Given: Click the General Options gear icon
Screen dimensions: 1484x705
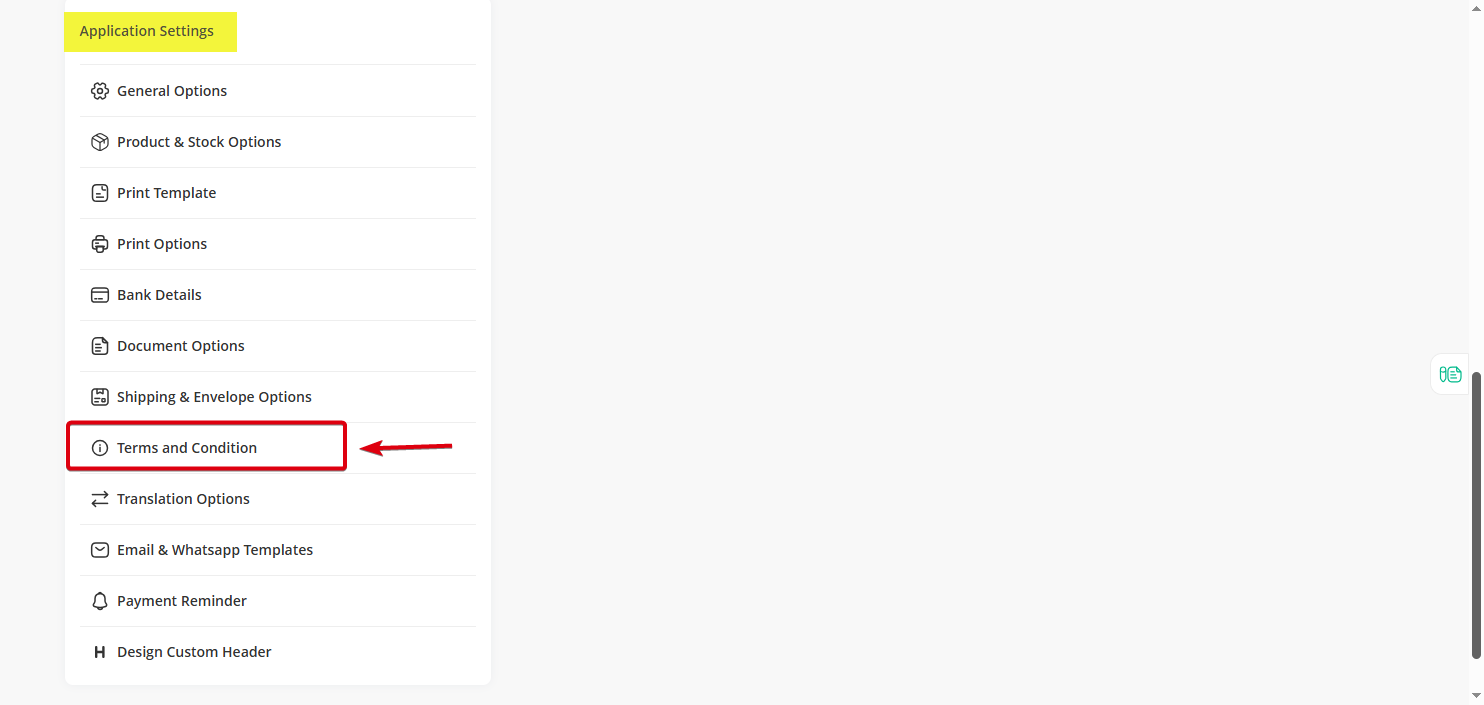Looking at the screenshot, I should pyautogui.click(x=99, y=91).
